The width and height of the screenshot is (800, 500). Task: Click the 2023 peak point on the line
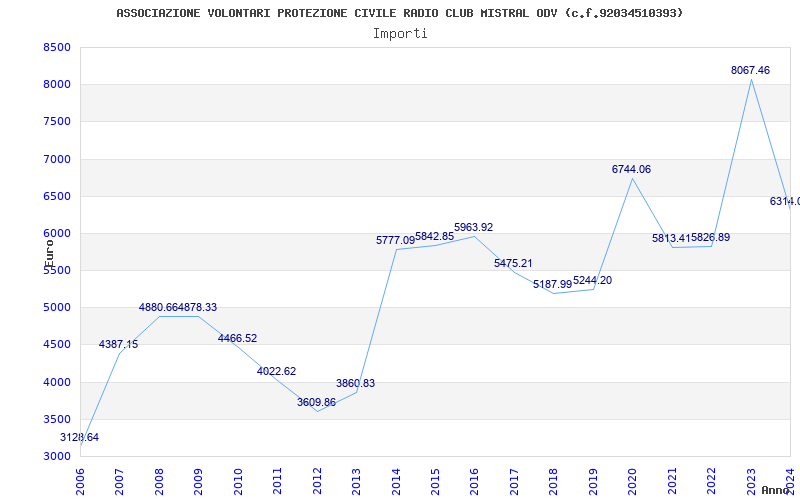click(x=751, y=80)
